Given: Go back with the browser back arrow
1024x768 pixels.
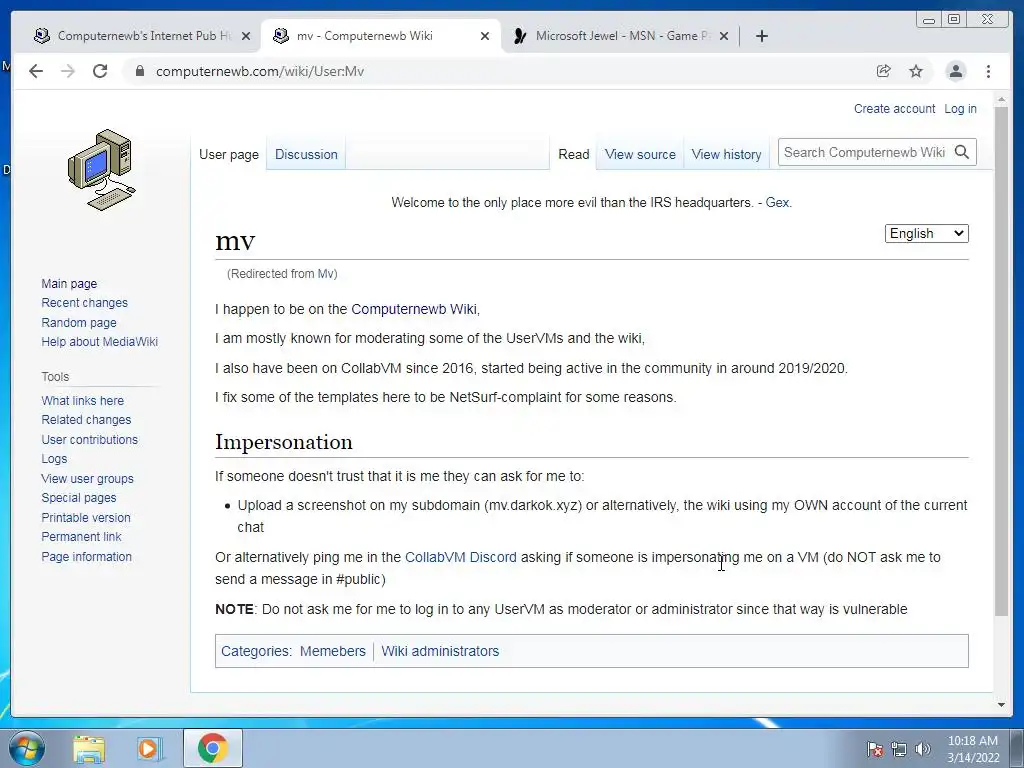Looking at the screenshot, I should point(36,71).
